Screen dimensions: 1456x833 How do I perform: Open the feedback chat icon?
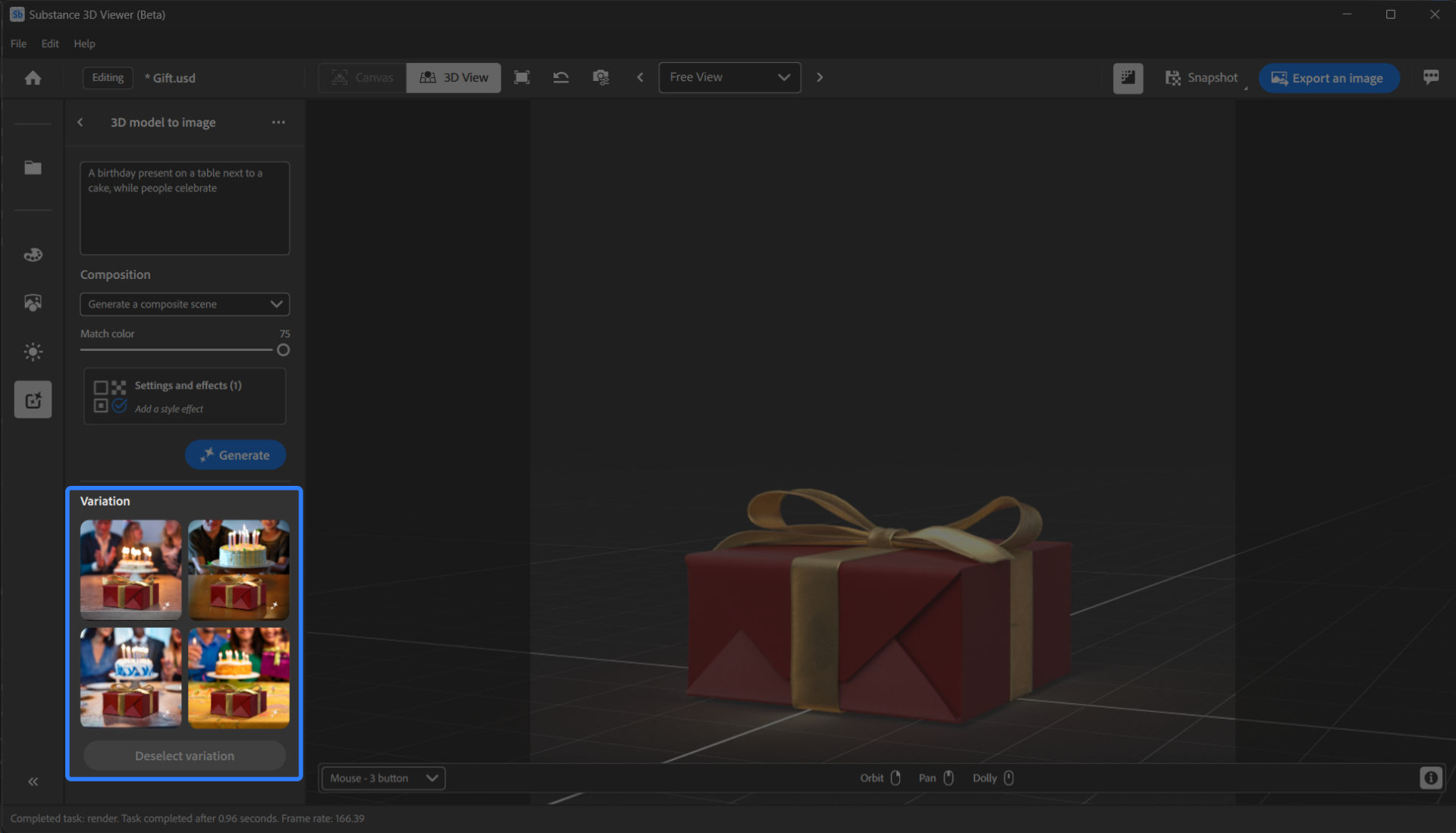click(x=1431, y=77)
